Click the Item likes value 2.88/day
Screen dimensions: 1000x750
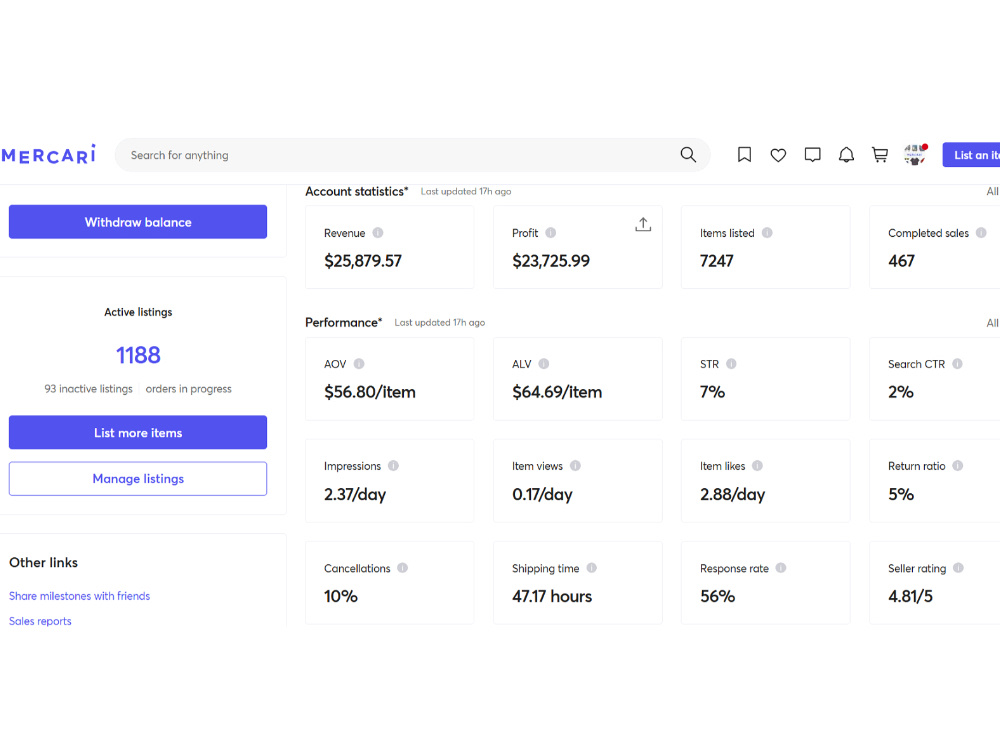pos(732,494)
